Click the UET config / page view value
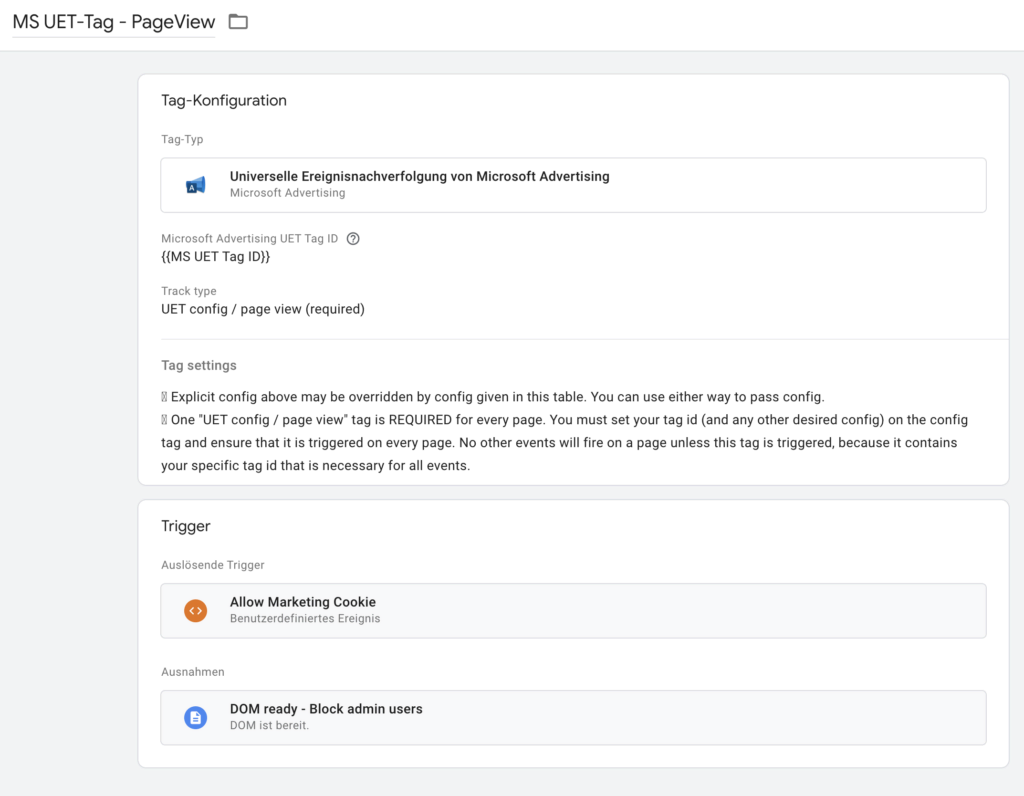 click(263, 309)
